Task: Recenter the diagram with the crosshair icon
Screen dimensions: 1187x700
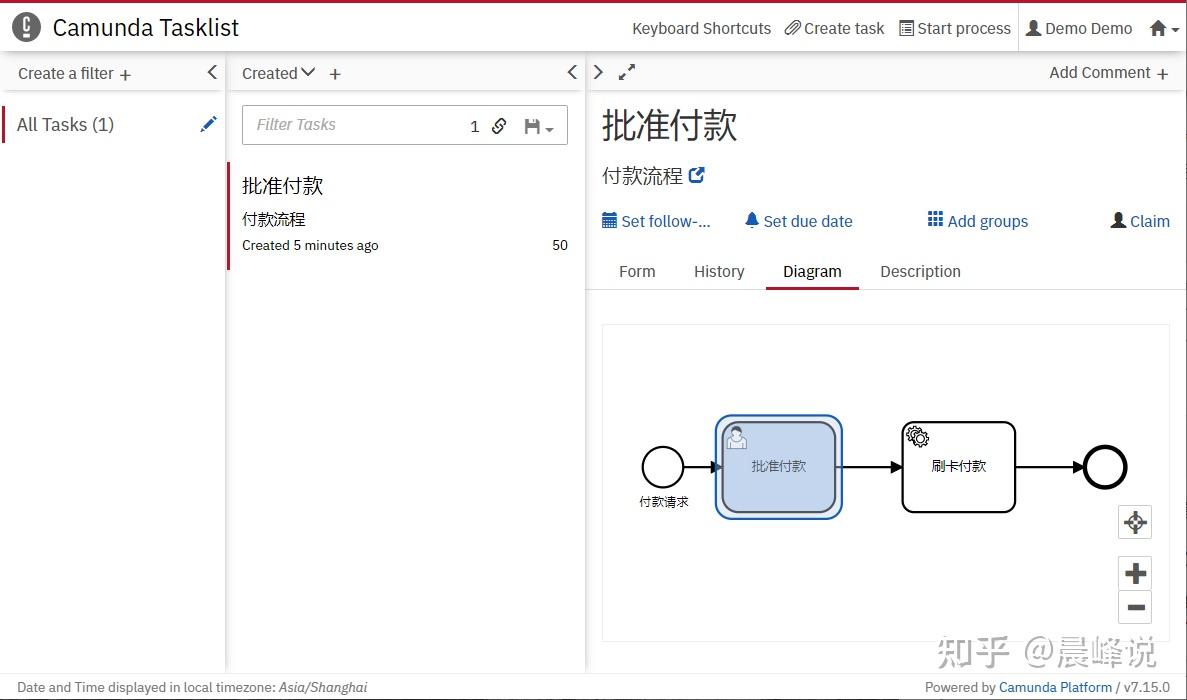Action: (1134, 522)
